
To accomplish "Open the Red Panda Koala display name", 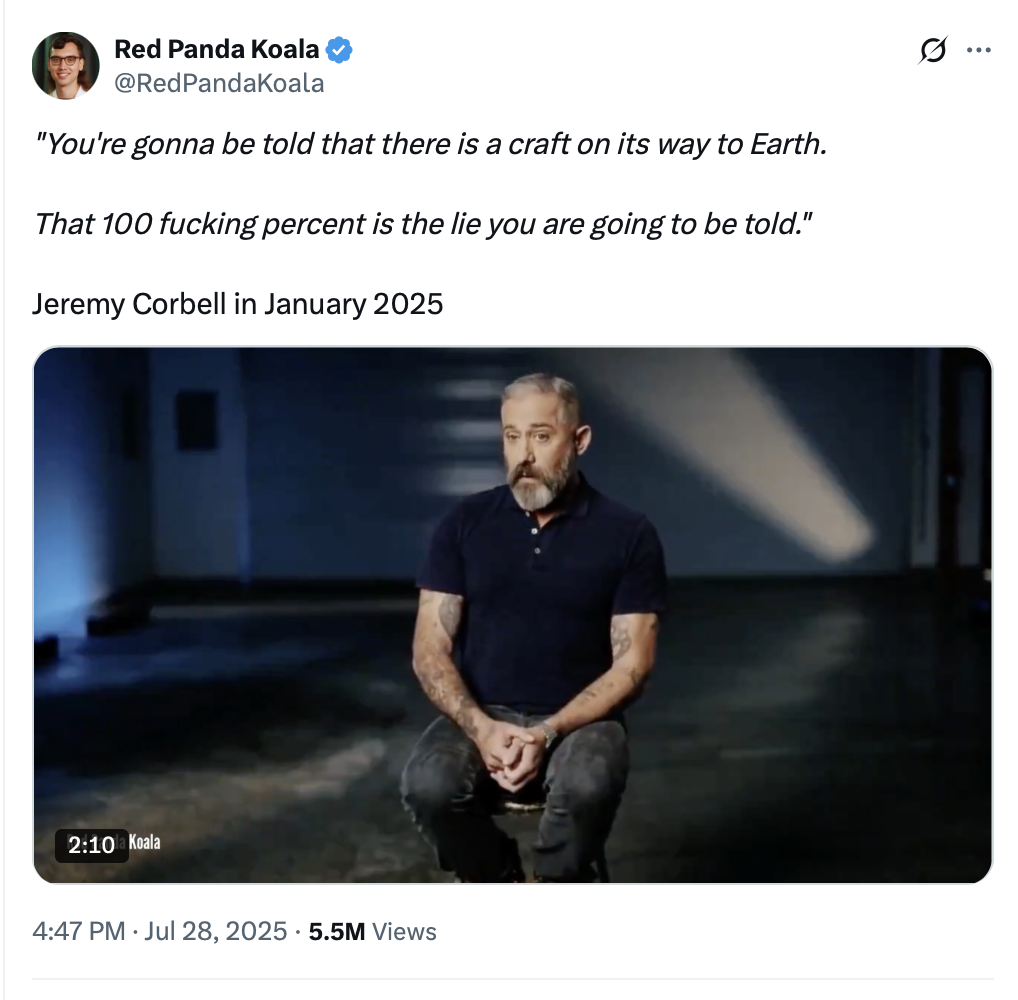I will [x=217, y=49].
